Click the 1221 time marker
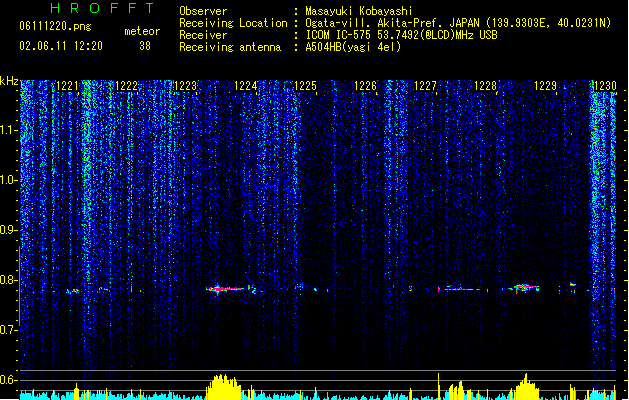The image size is (629, 400). click(67, 86)
